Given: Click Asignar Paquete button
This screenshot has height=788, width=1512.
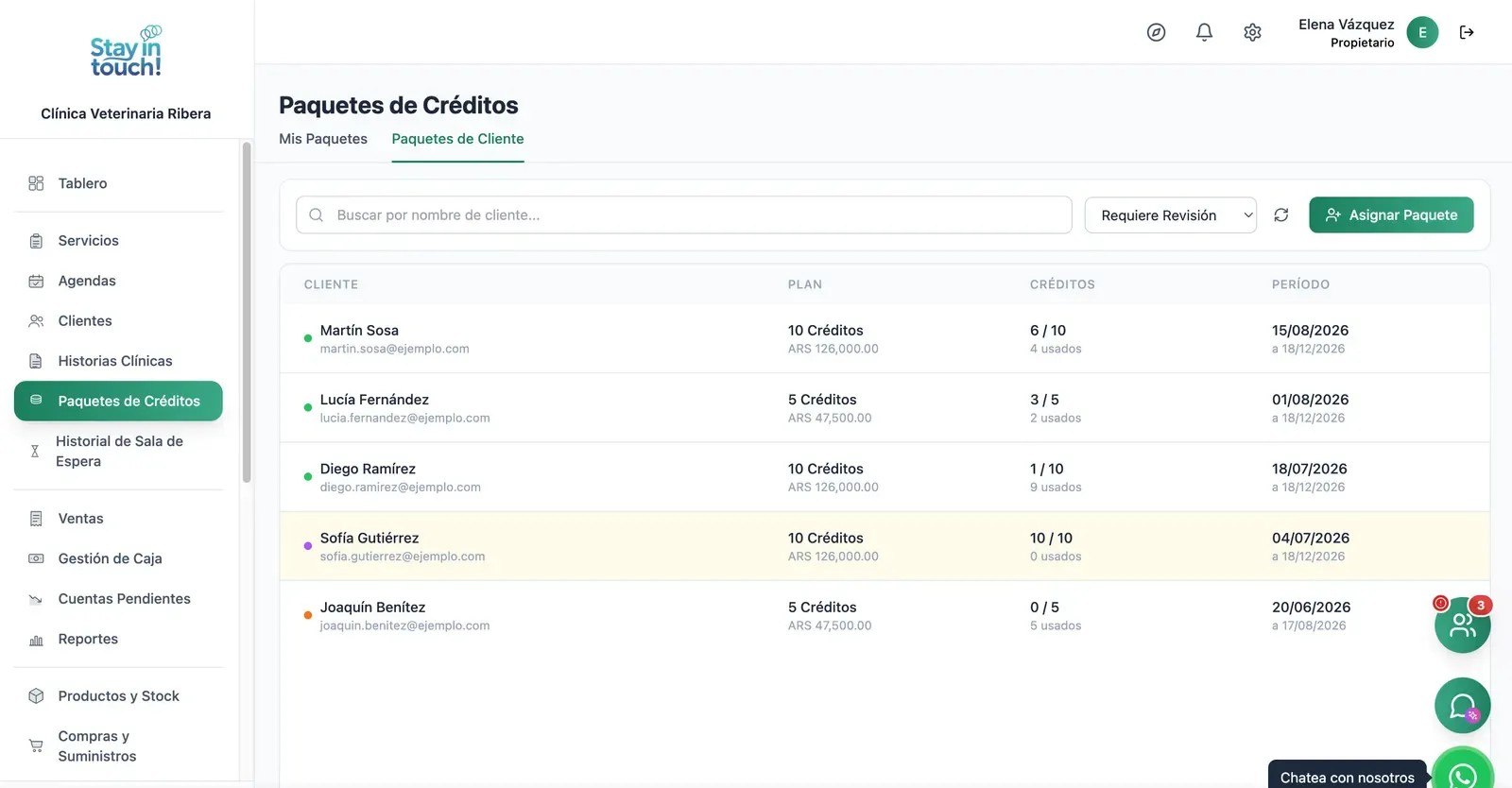Looking at the screenshot, I should tap(1391, 215).
